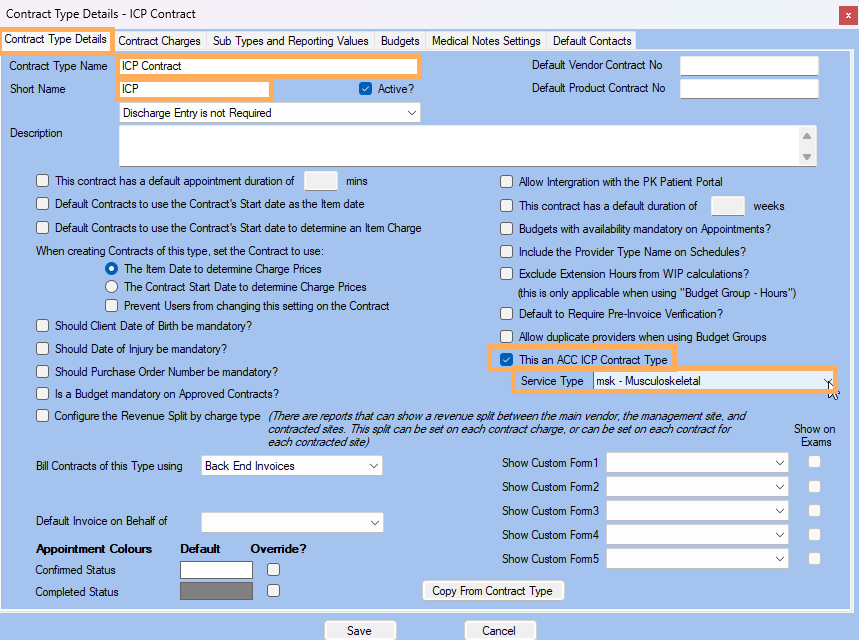Viewport: 859px width, 640px height.
Task: Tick Default to Require Pre-Invoice Verification
Action: click(506, 313)
